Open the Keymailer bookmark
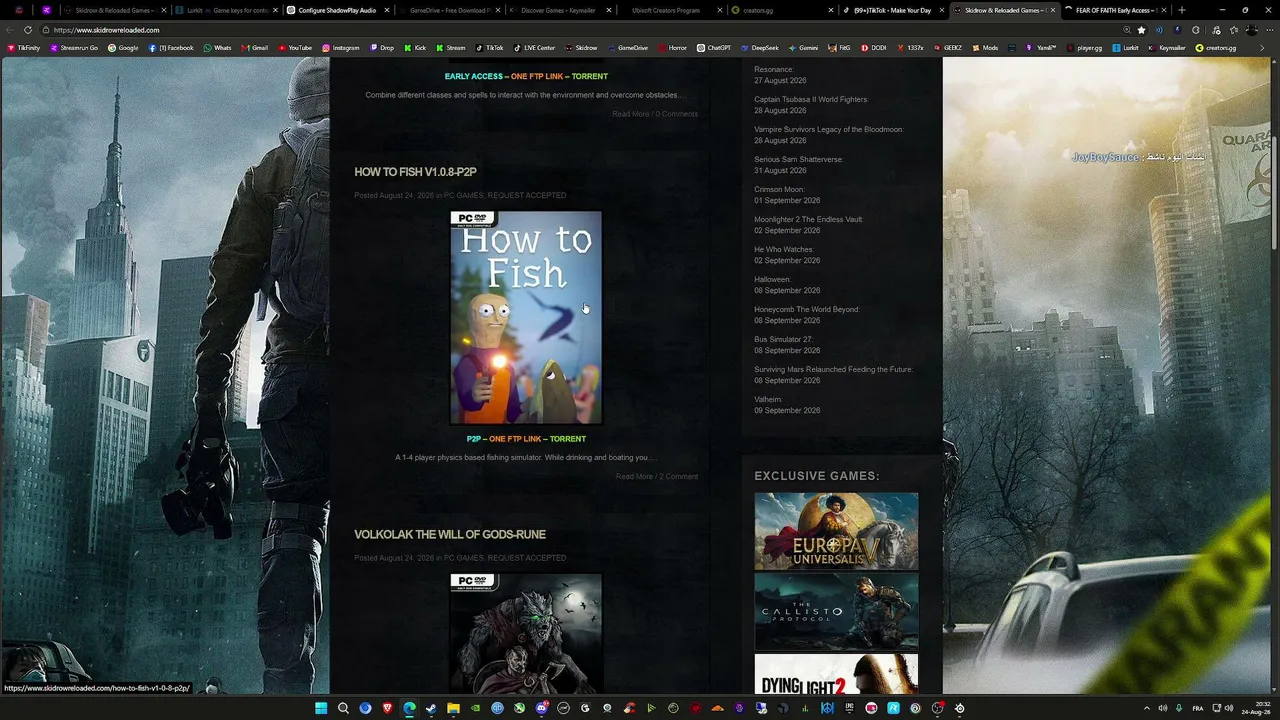The image size is (1280, 720). [1167, 48]
